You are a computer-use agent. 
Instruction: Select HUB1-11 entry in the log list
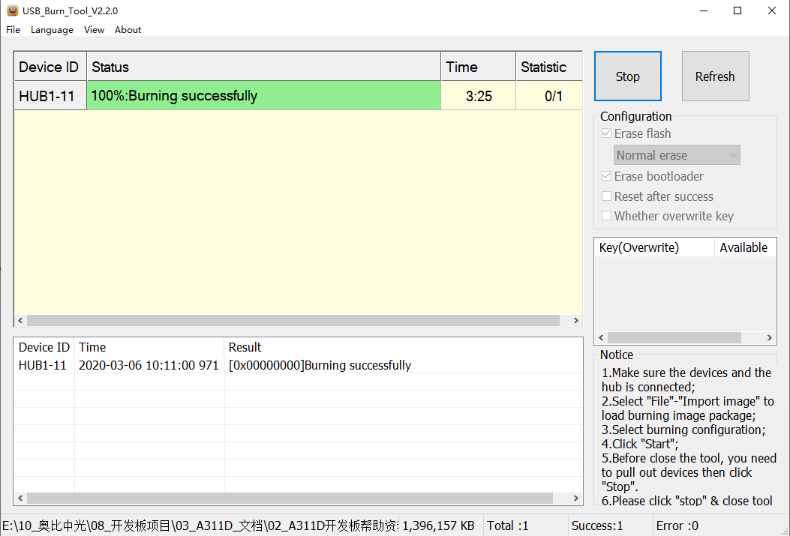pos(42,365)
